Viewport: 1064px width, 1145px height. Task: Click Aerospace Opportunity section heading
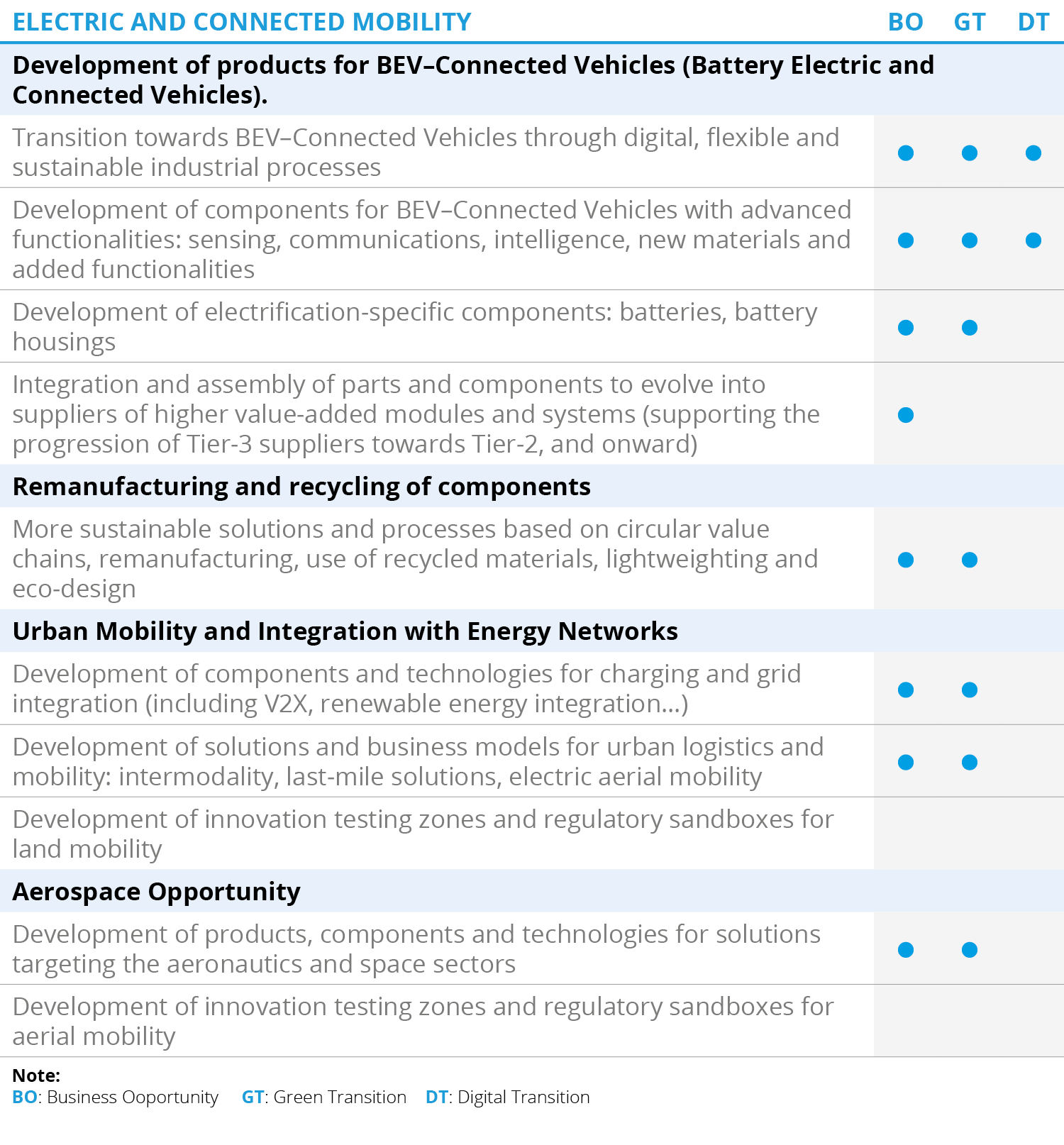[x=157, y=892]
